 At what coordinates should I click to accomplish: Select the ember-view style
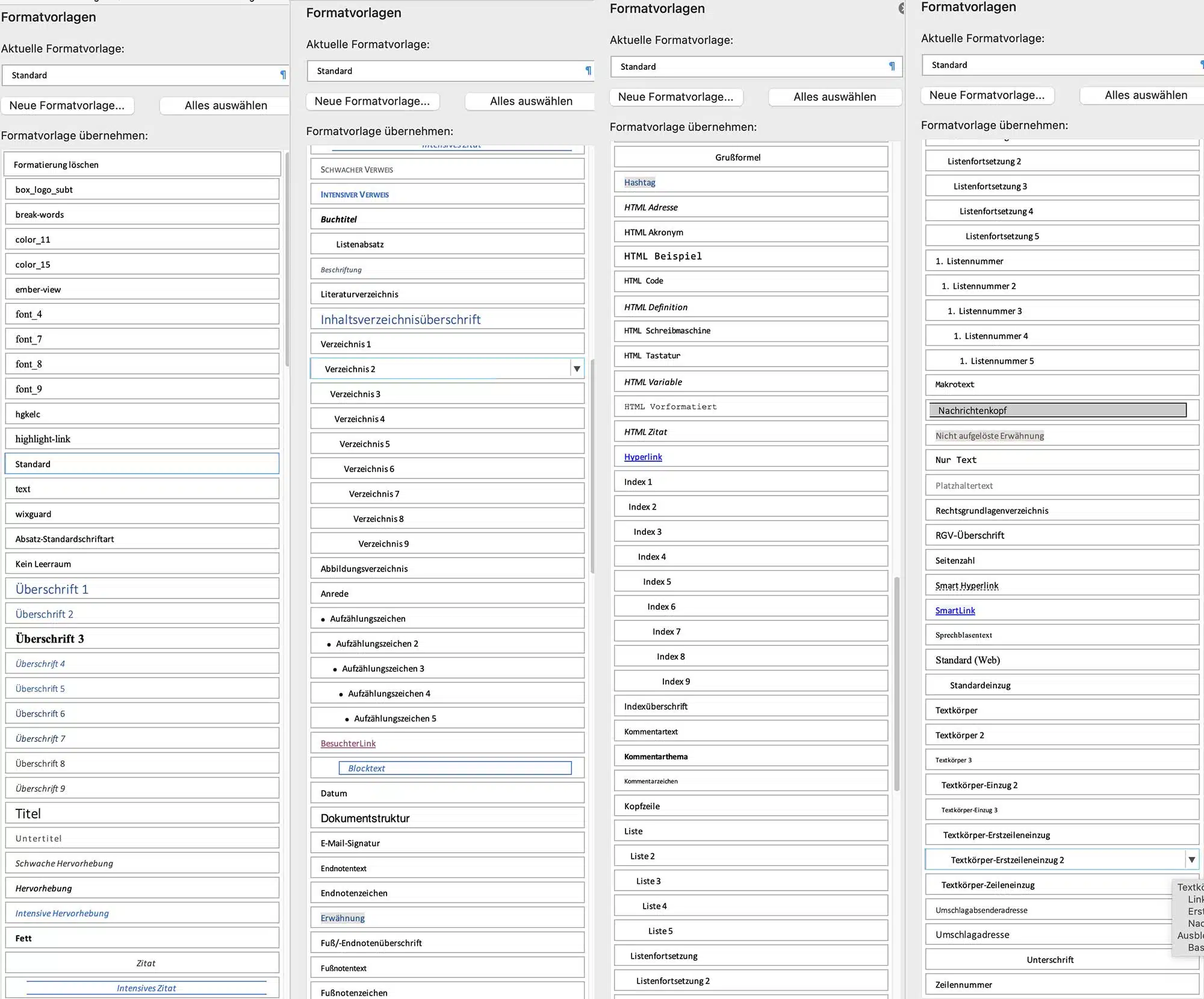[142, 289]
